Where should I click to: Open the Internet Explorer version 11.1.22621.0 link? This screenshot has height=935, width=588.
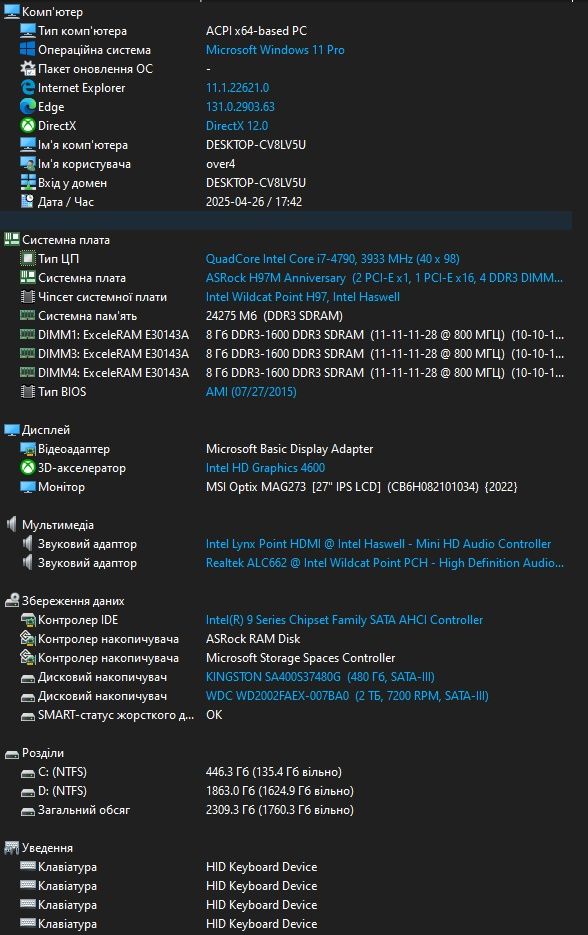(237, 88)
